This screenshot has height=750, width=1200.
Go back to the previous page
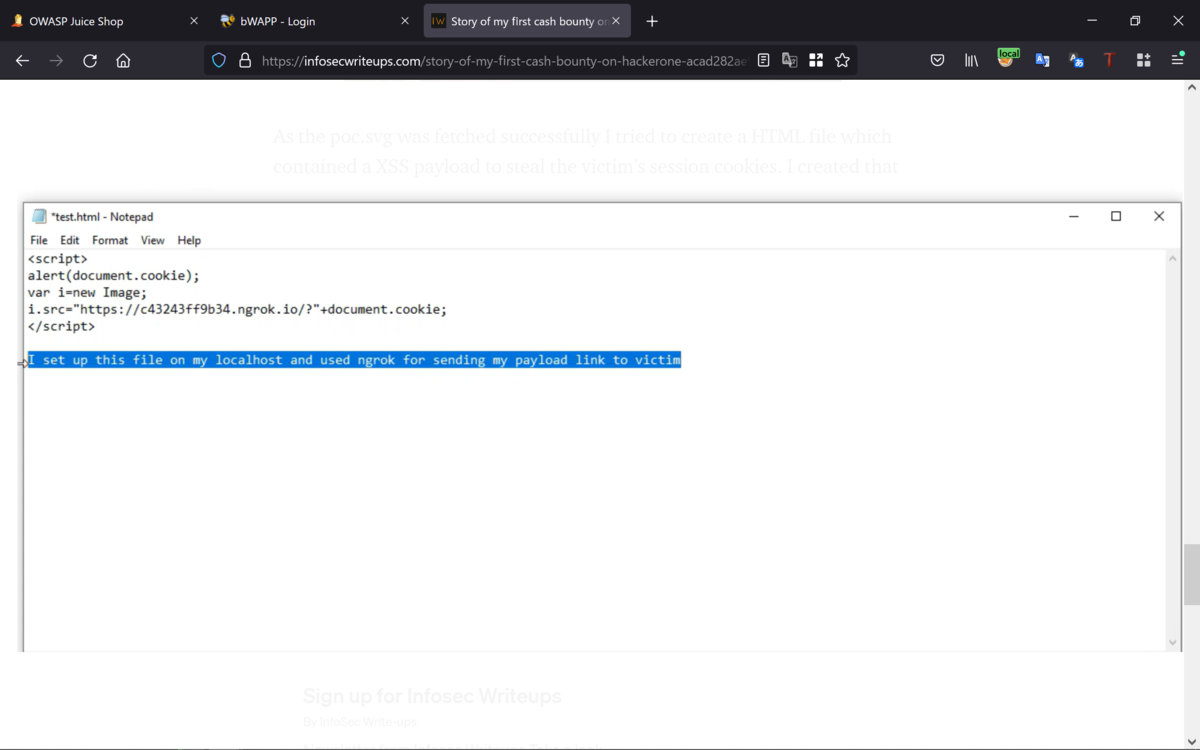[x=22, y=61]
